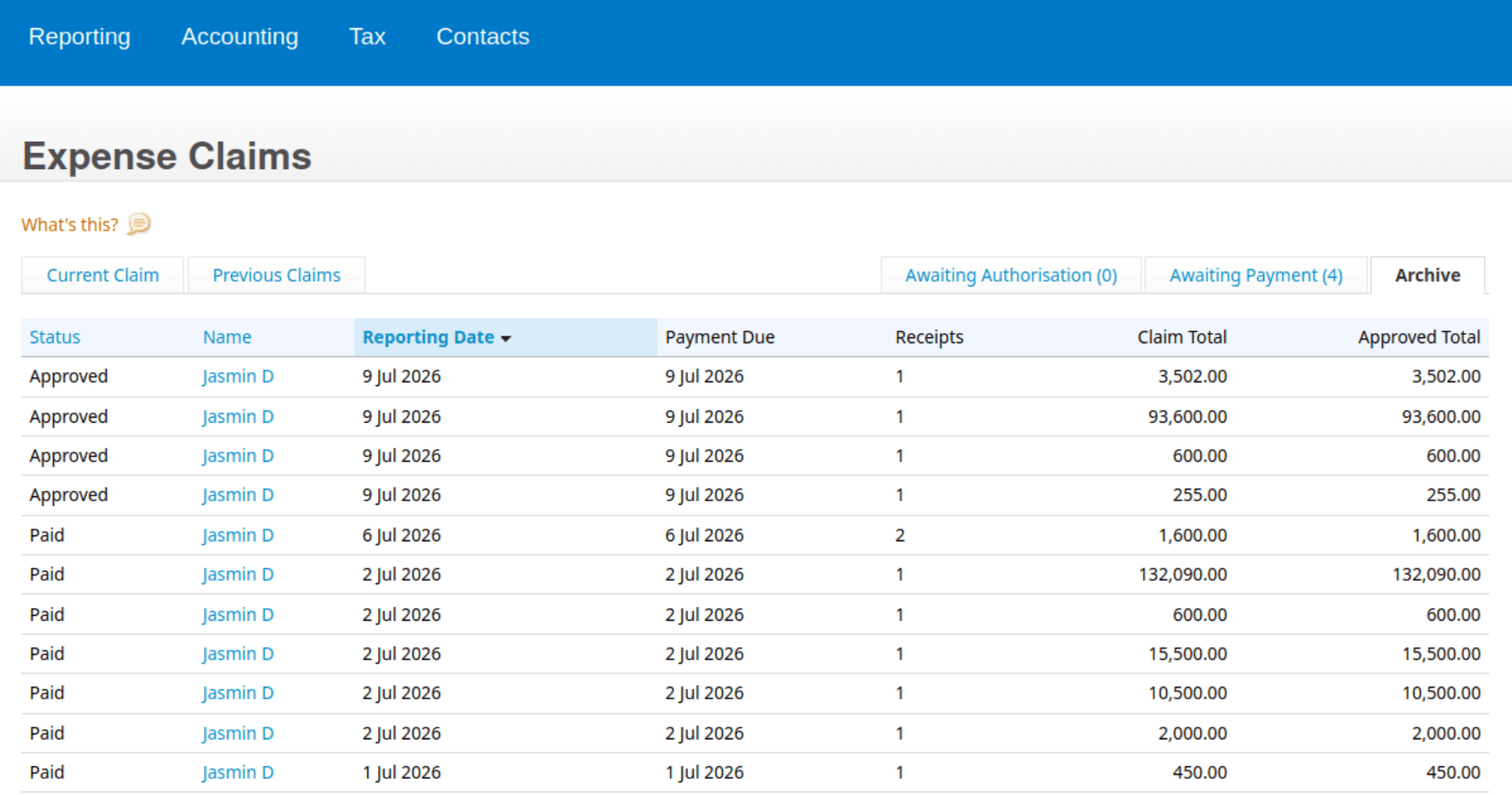Click the 3,502.00 claim total cell
Screen dimensions: 1512x795
(1193, 377)
